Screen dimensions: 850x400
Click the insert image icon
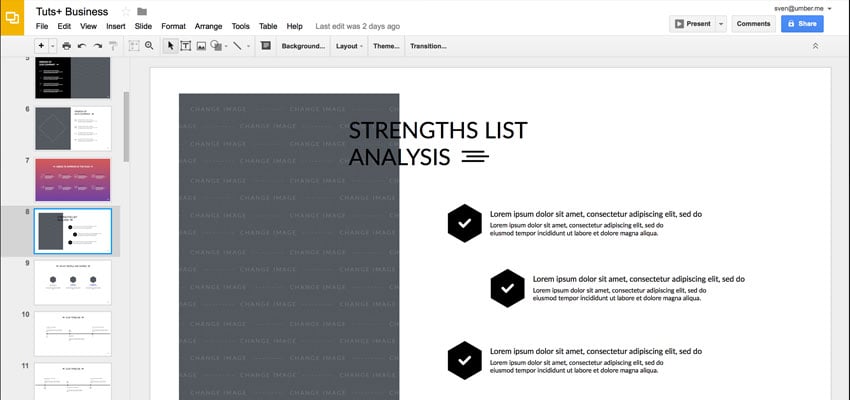pos(201,46)
